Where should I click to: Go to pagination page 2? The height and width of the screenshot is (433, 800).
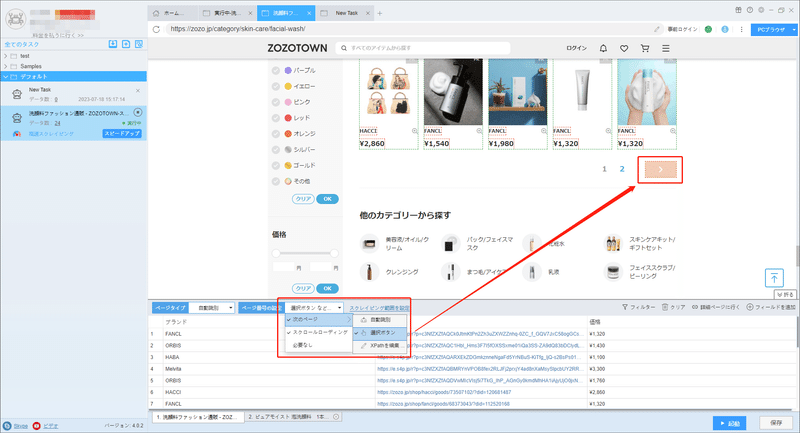(x=622, y=169)
